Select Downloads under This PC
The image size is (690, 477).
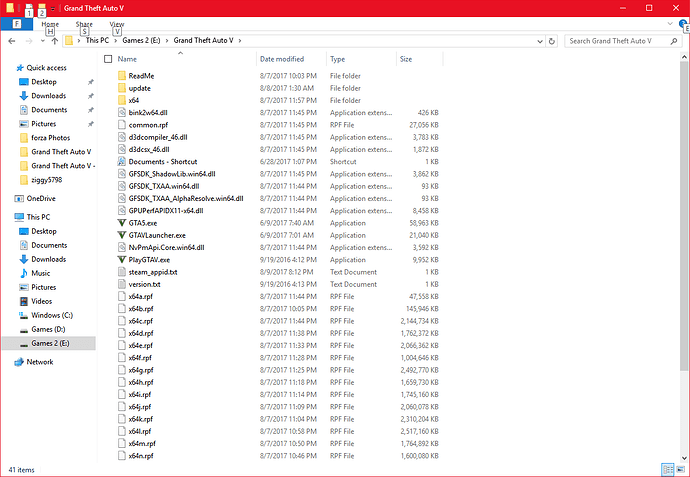click(x=48, y=259)
